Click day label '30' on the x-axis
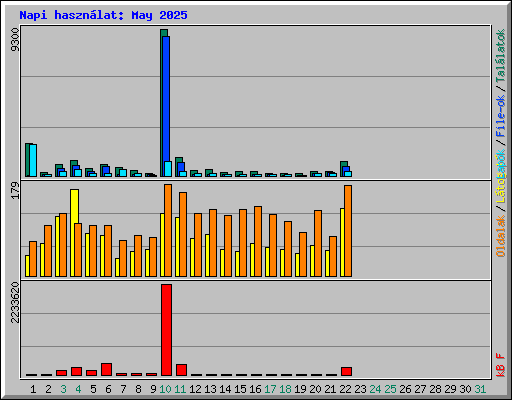The image size is (512, 400). (x=466, y=389)
